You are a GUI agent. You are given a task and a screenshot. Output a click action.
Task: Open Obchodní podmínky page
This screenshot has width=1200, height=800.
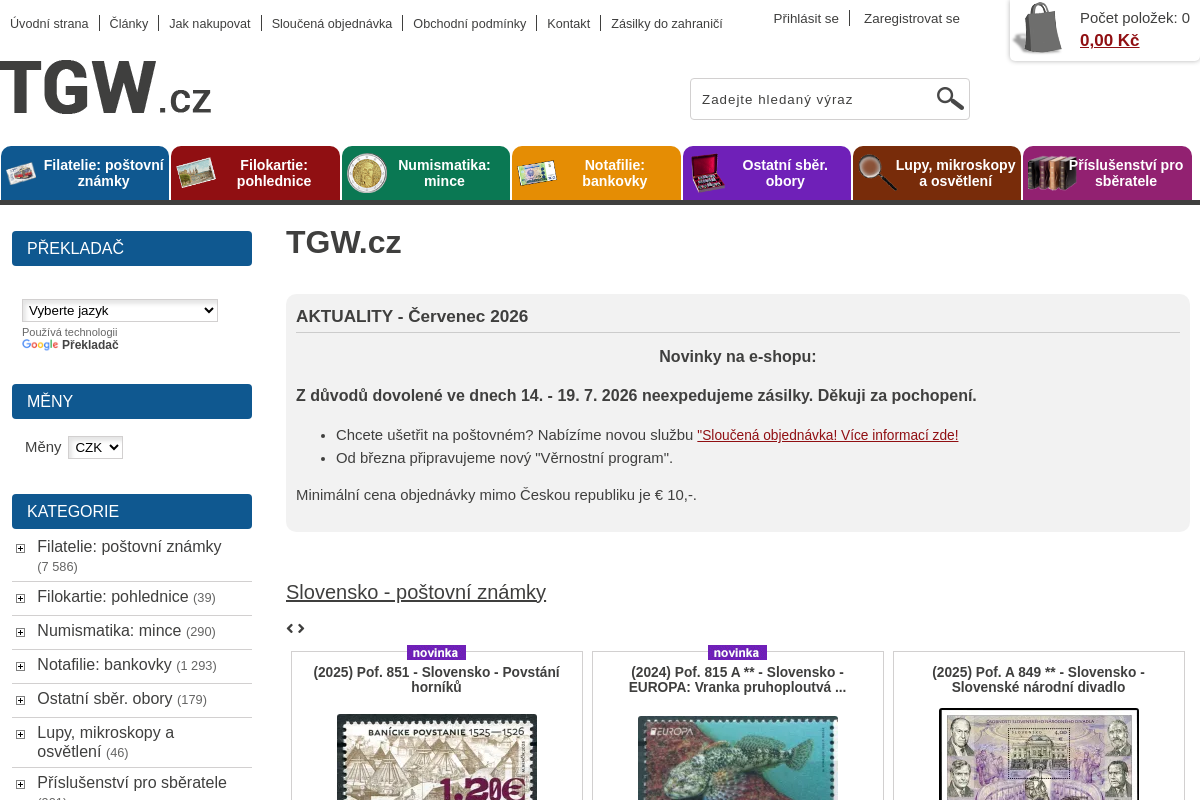(x=469, y=23)
